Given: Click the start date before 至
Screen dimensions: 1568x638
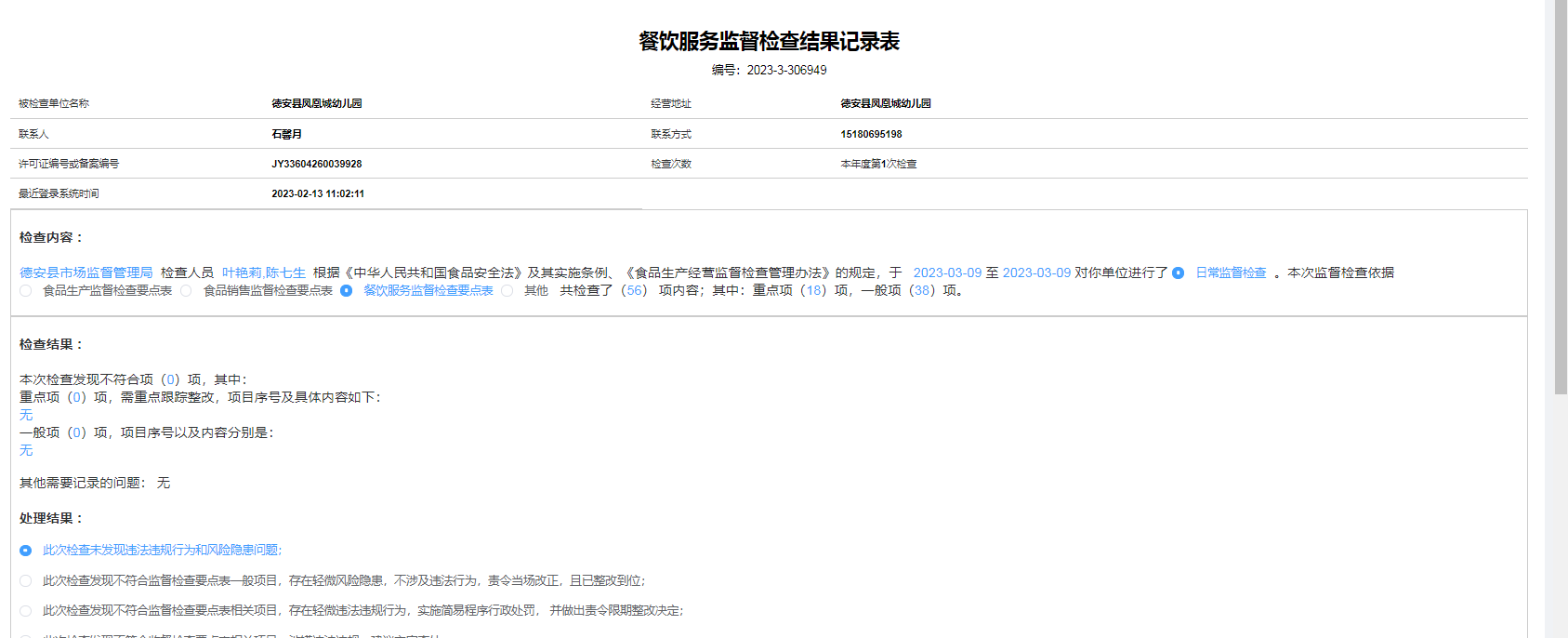Looking at the screenshot, I should coord(947,273).
